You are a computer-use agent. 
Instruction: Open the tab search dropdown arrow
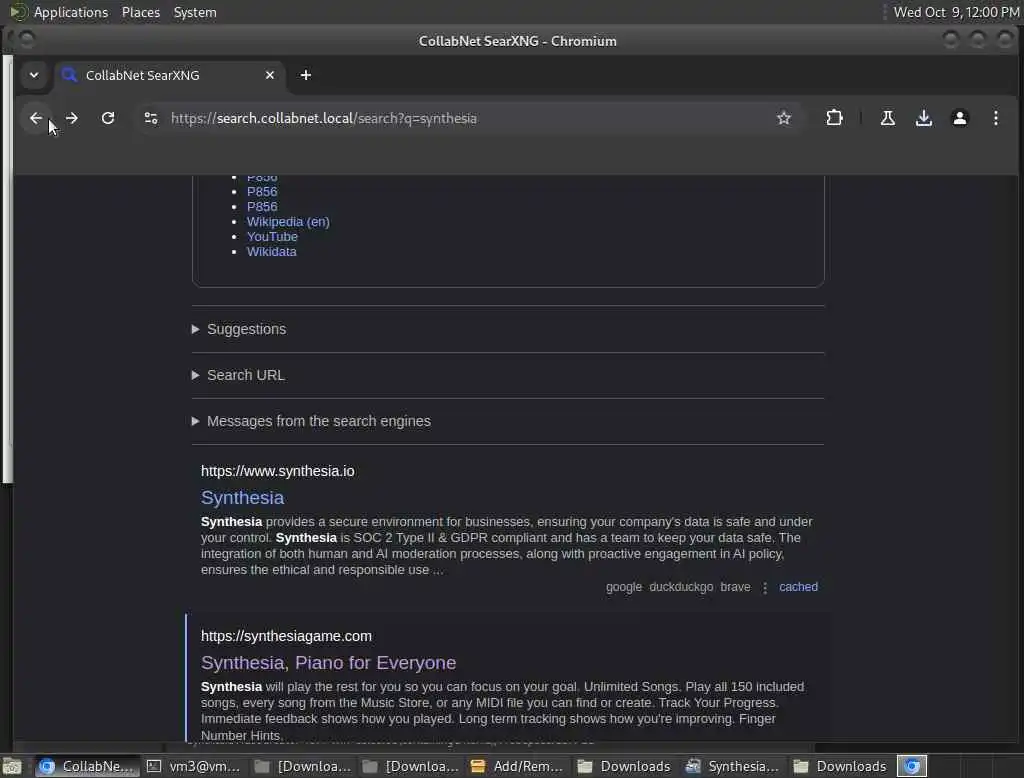point(34,75)
